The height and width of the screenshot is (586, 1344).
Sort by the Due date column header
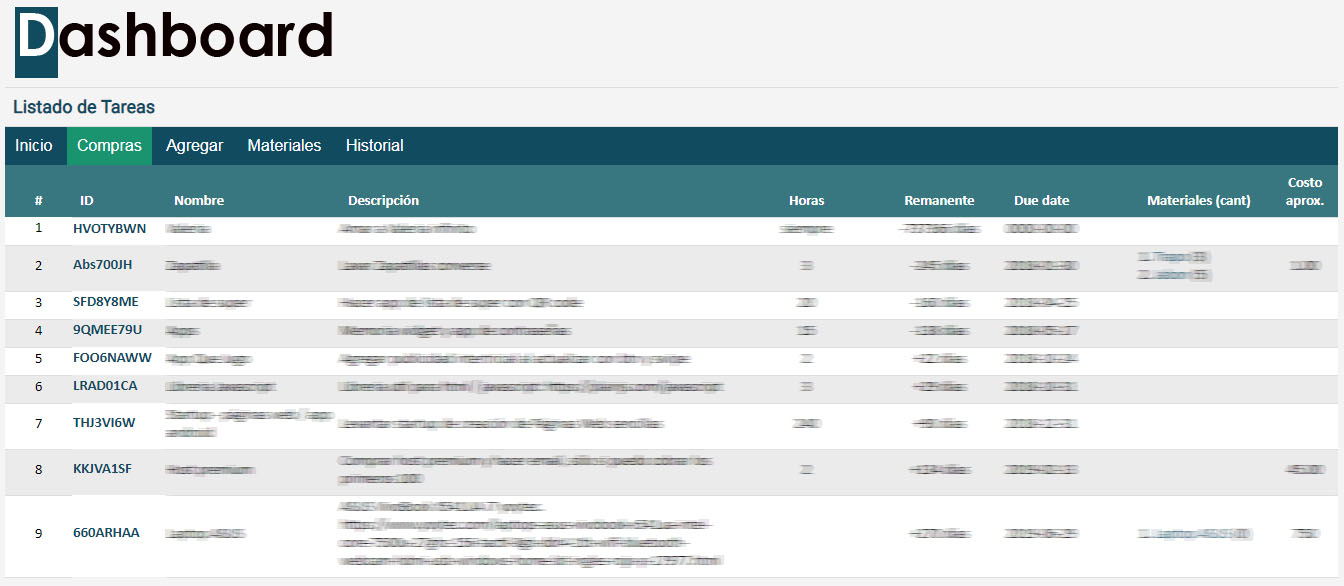(1041, 200)
